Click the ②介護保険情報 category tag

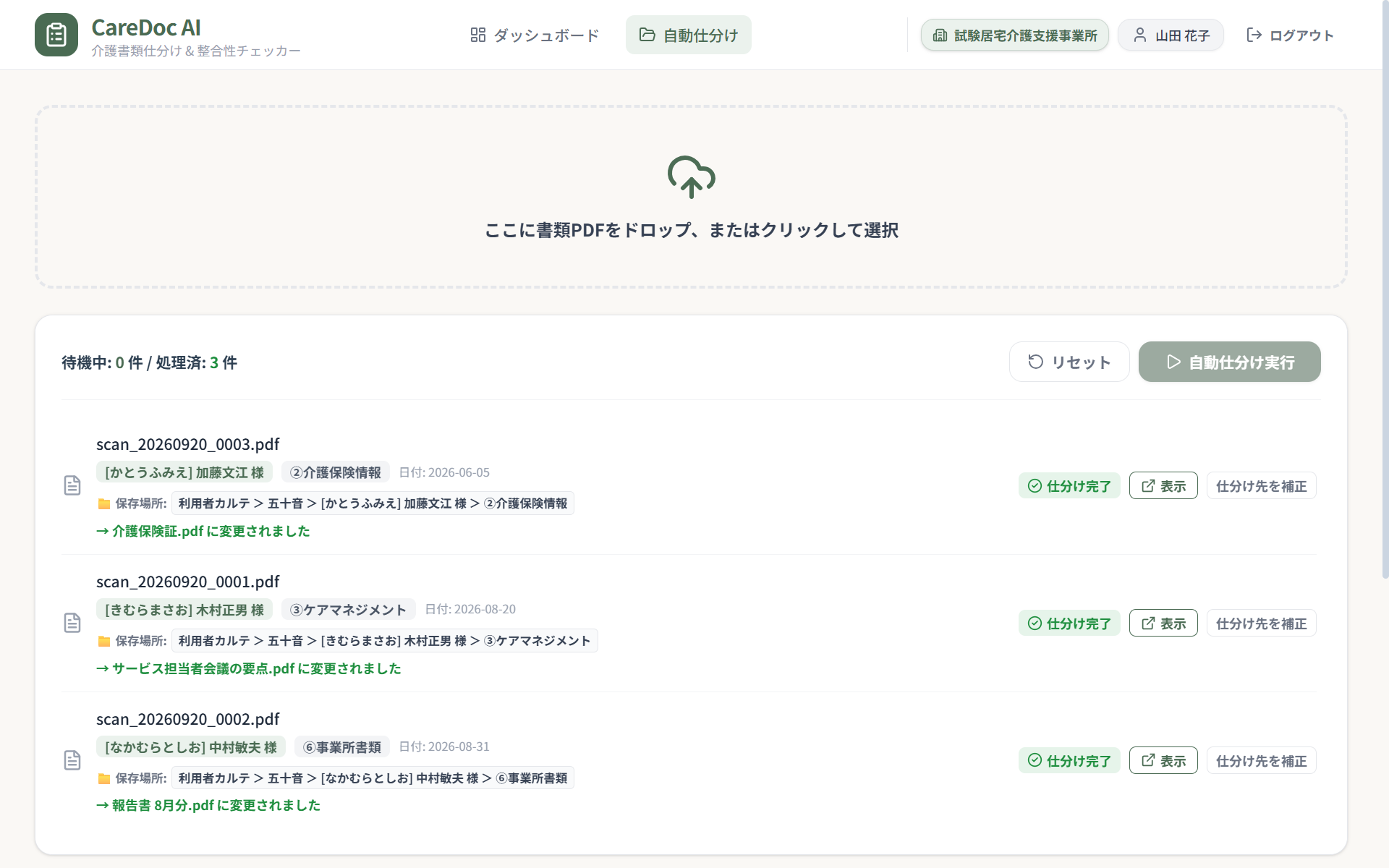click(x=336, y=472)
